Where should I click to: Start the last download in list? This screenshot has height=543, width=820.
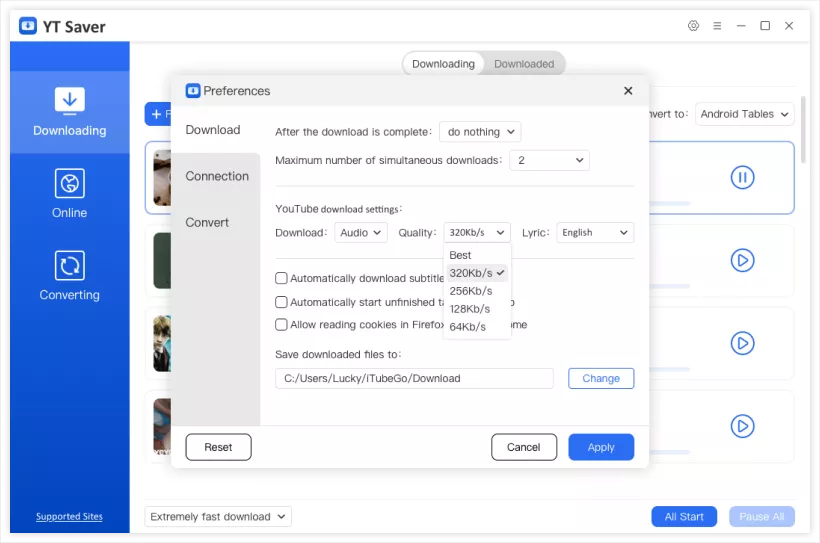point(741,426)
